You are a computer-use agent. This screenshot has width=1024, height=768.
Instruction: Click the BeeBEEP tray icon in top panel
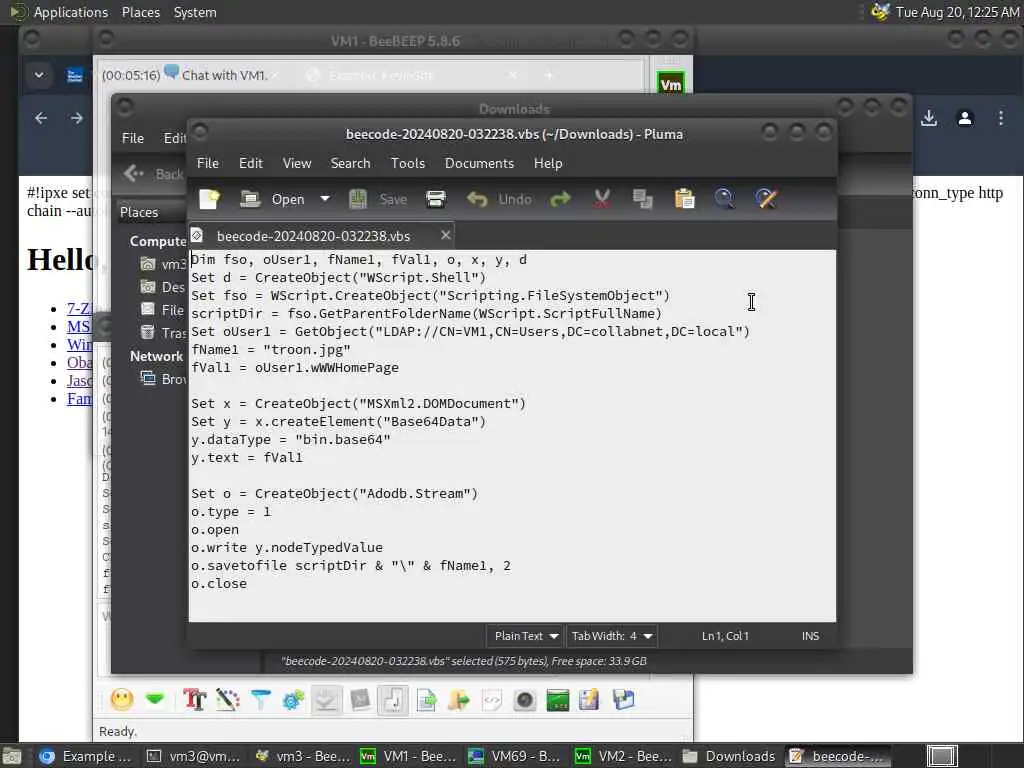point(880,12)
